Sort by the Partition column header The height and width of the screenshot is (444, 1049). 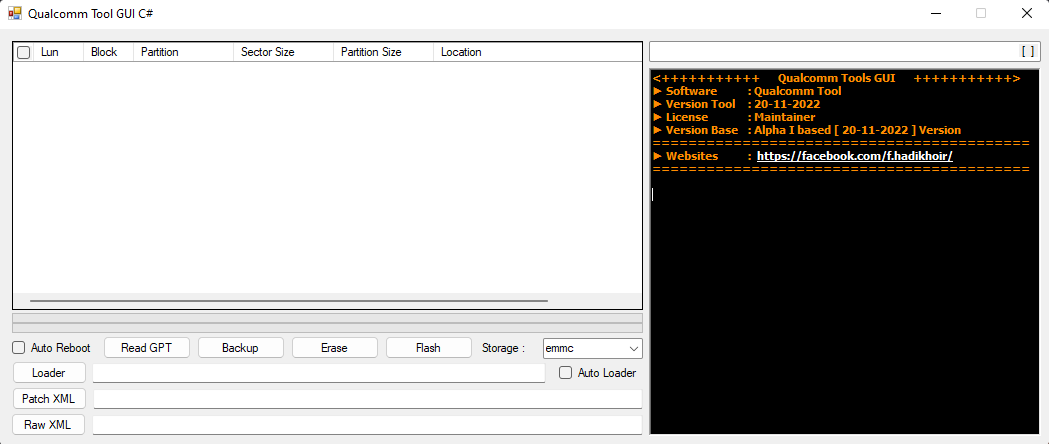(183, 52)
